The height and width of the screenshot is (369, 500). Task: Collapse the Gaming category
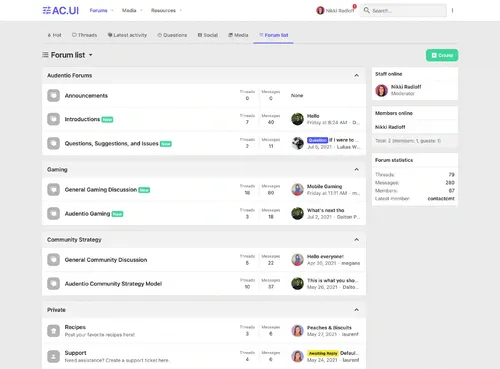(356, 170)
